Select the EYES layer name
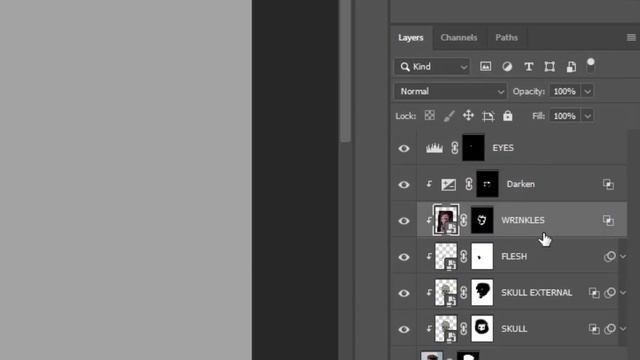Viewport: 640px width, 360px height. pos(503,148)
